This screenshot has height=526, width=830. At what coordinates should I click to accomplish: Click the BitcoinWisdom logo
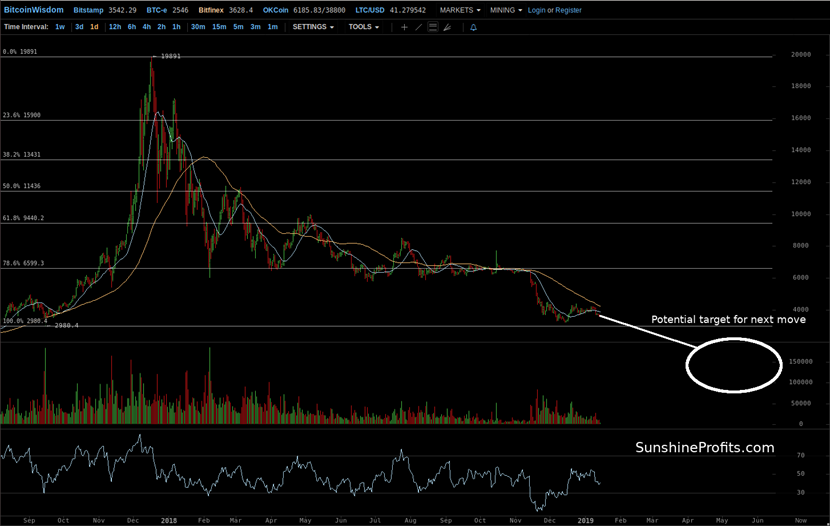pyautogui.click(x=33, y=10)
